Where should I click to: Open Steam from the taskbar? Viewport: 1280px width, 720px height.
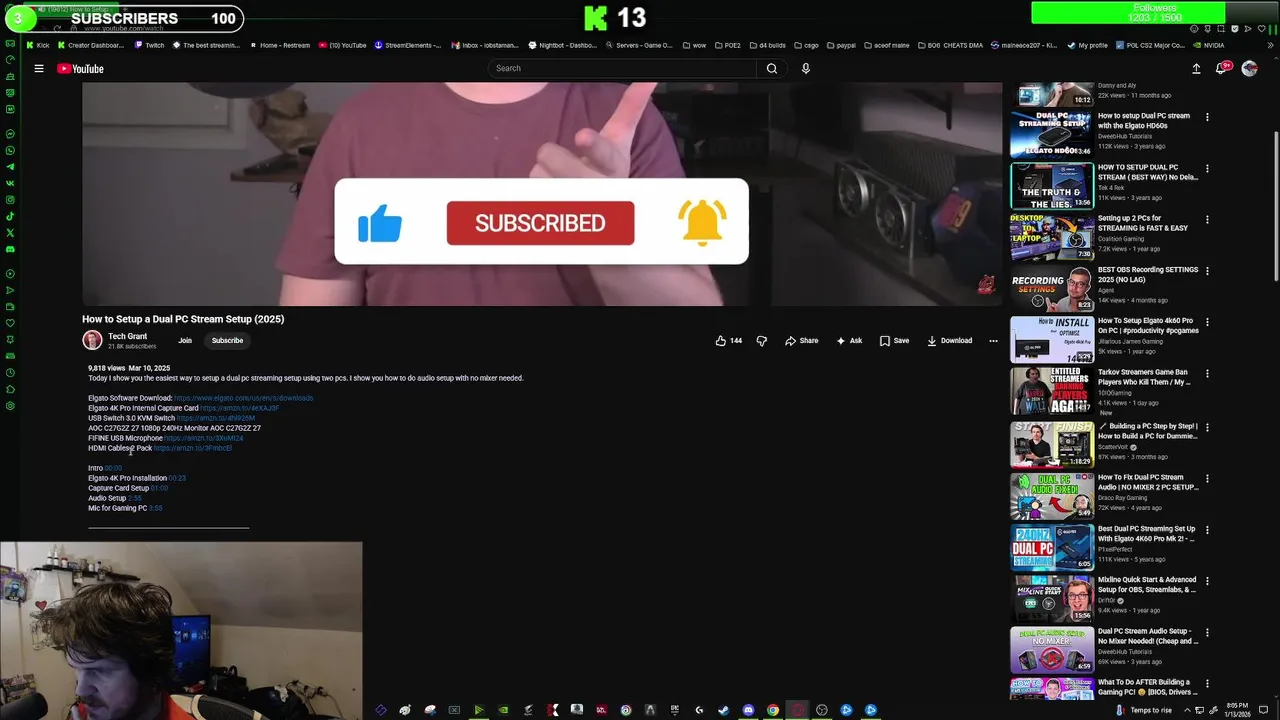click(x=723, y=710)
